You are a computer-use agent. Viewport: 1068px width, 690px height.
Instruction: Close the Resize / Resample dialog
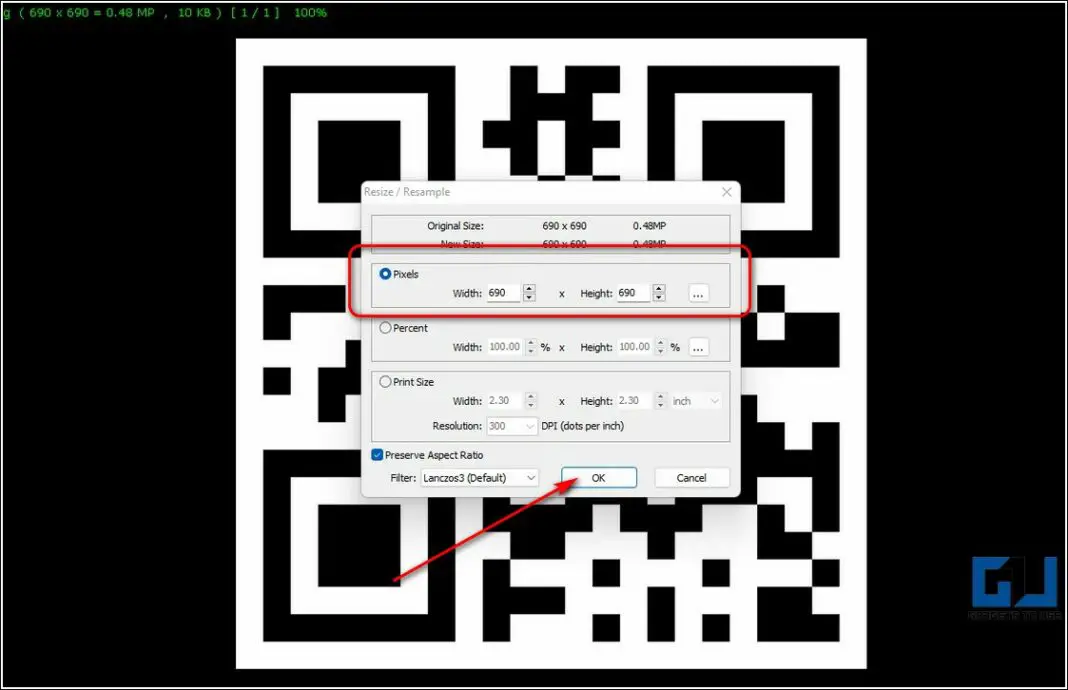(726, 192)
